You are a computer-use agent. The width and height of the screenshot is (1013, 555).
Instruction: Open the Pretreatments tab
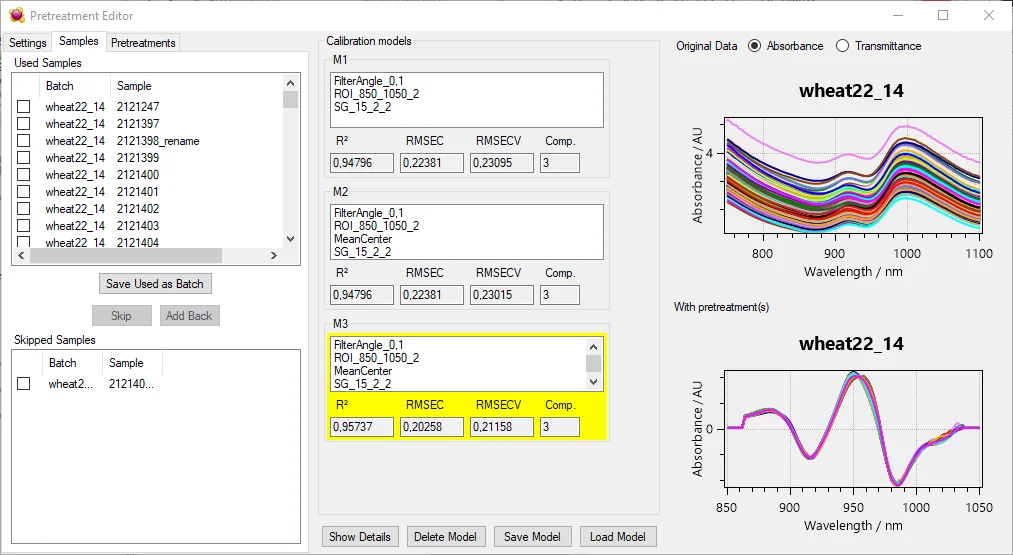(143, 43)
